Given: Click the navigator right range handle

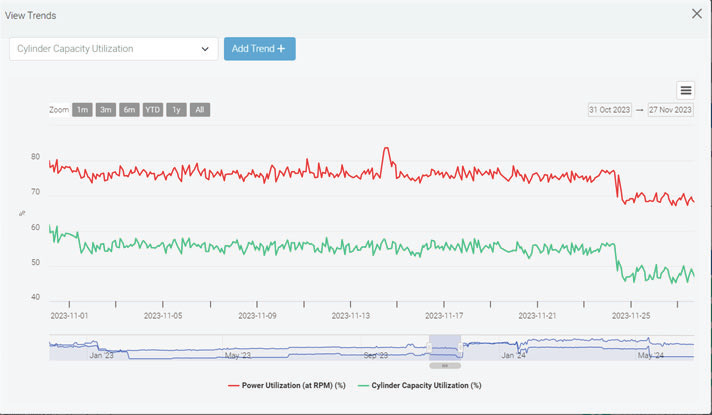Looking at the screenshot, I should coord(461,347).
